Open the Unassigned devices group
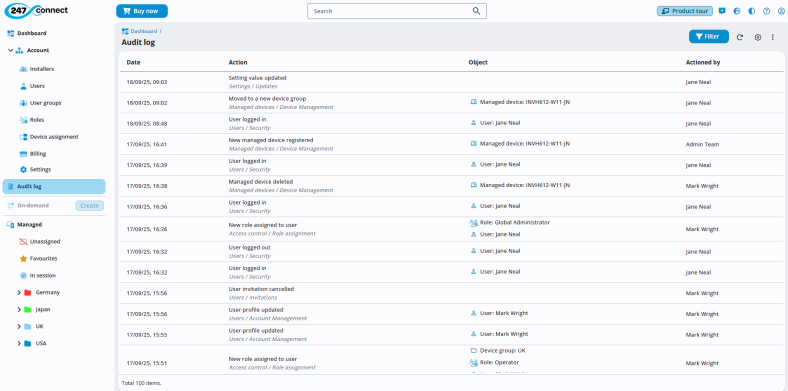This screenshot has width=788, height=391. pyautogui.click(x=45, y=242)
